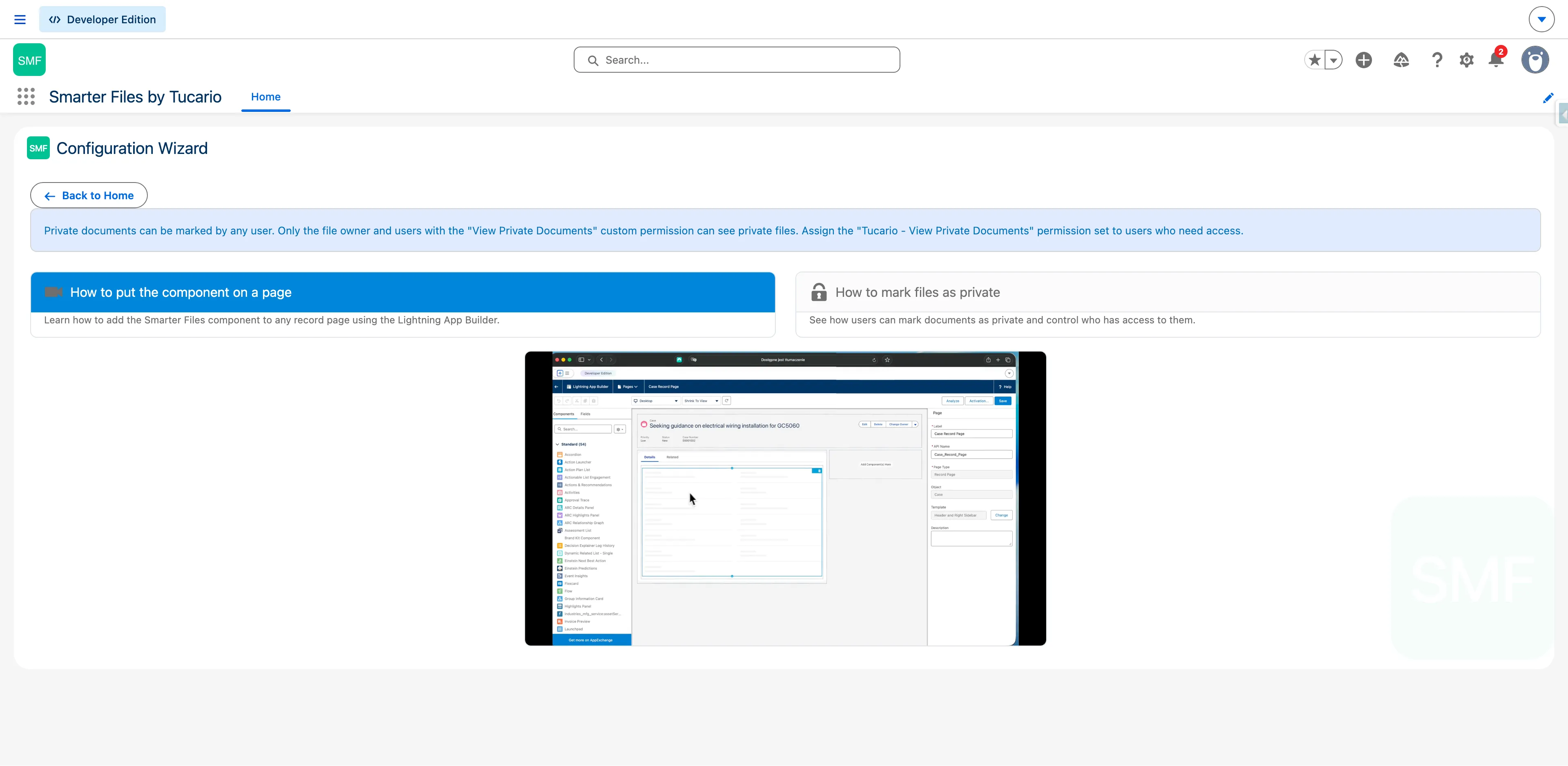Viewport: 1568px width, 766px height.
Task: Click the 'Learn how to add the Smarter Files component' description
Action: tap(272, 320)
